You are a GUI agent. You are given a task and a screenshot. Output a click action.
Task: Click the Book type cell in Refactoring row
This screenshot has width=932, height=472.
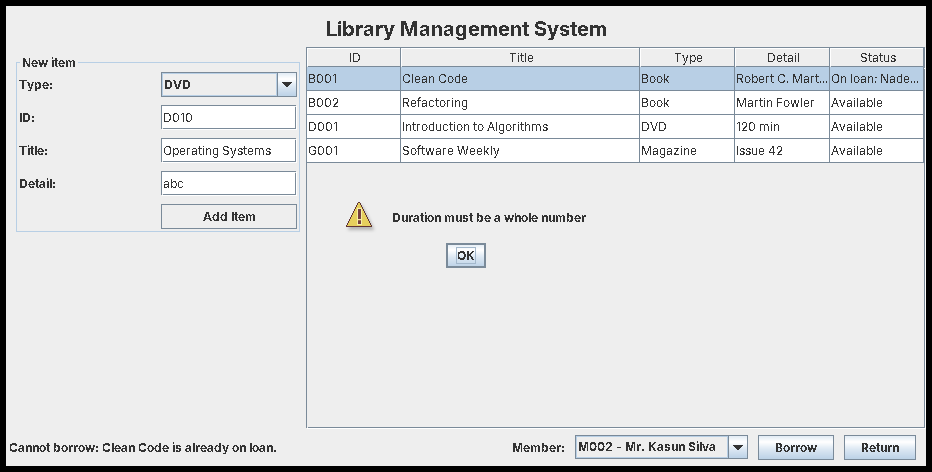click(687, 102)
